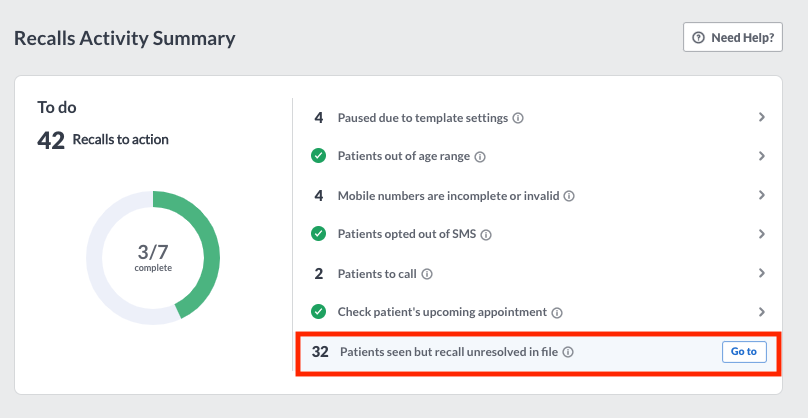Viewport: 808px width, 418px height.
Task: Expand Paused due to template settings chevron
Action: pyautogui.click(x=762, y=117)
